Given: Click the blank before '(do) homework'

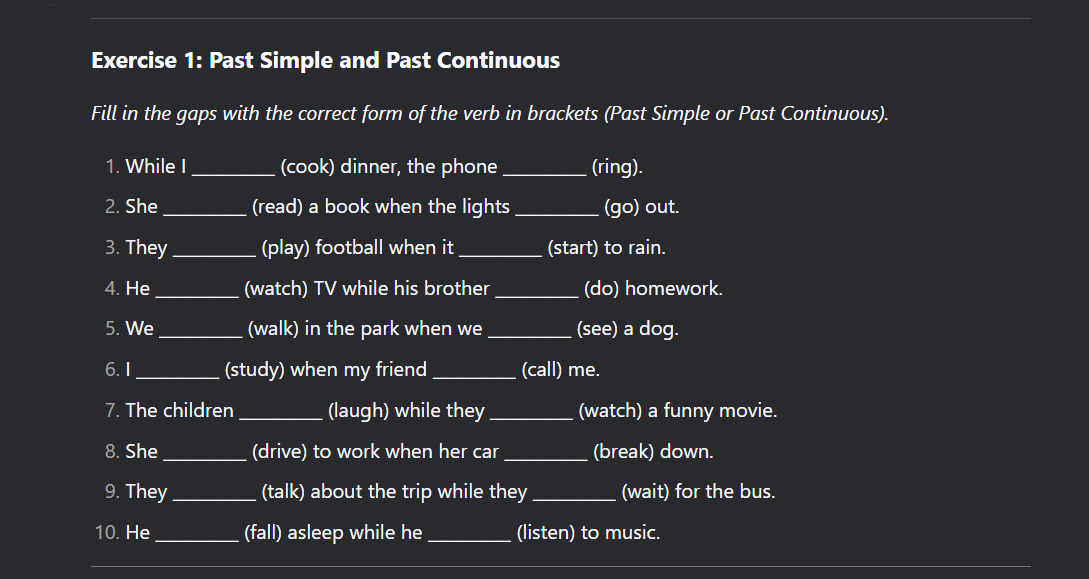Looking at the screenshot, I should tap(537, 290).
